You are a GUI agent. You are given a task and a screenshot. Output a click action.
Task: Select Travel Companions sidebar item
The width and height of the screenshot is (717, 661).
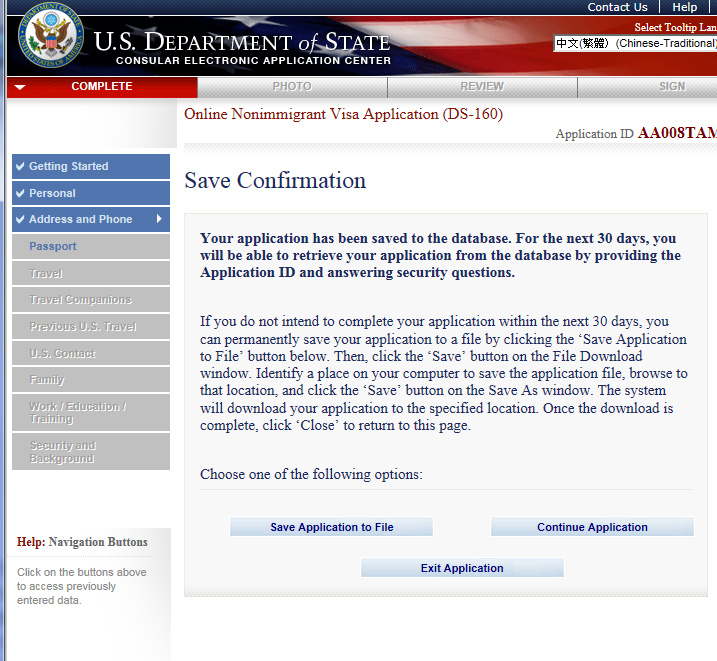pos(91,299)
